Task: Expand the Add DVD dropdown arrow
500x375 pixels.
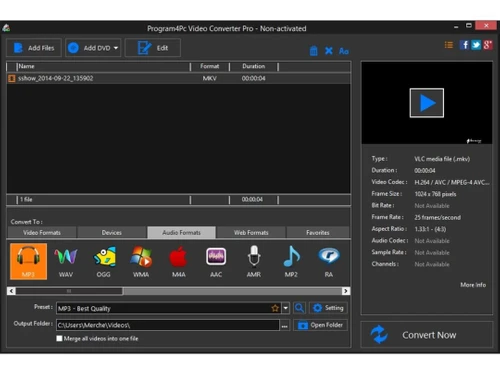Action: [x=116, y=48]
